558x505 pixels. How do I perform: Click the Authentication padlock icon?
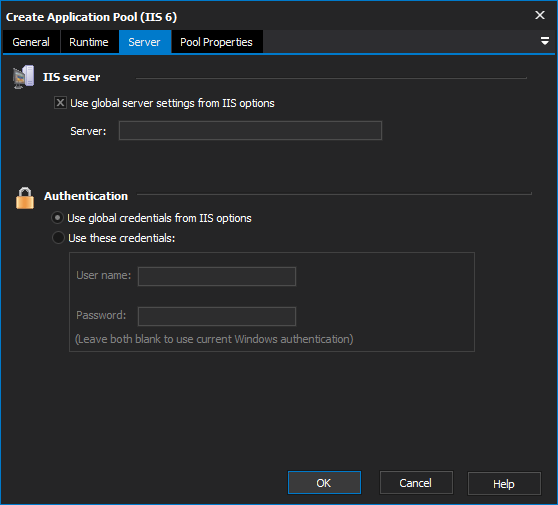[x=25, y=198]
